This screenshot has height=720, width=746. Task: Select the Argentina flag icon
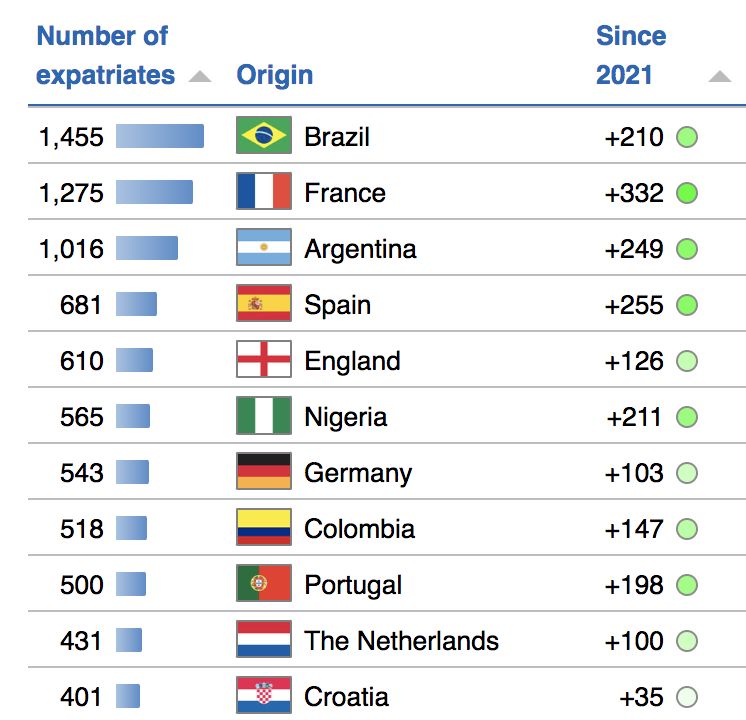click(264, 247)
